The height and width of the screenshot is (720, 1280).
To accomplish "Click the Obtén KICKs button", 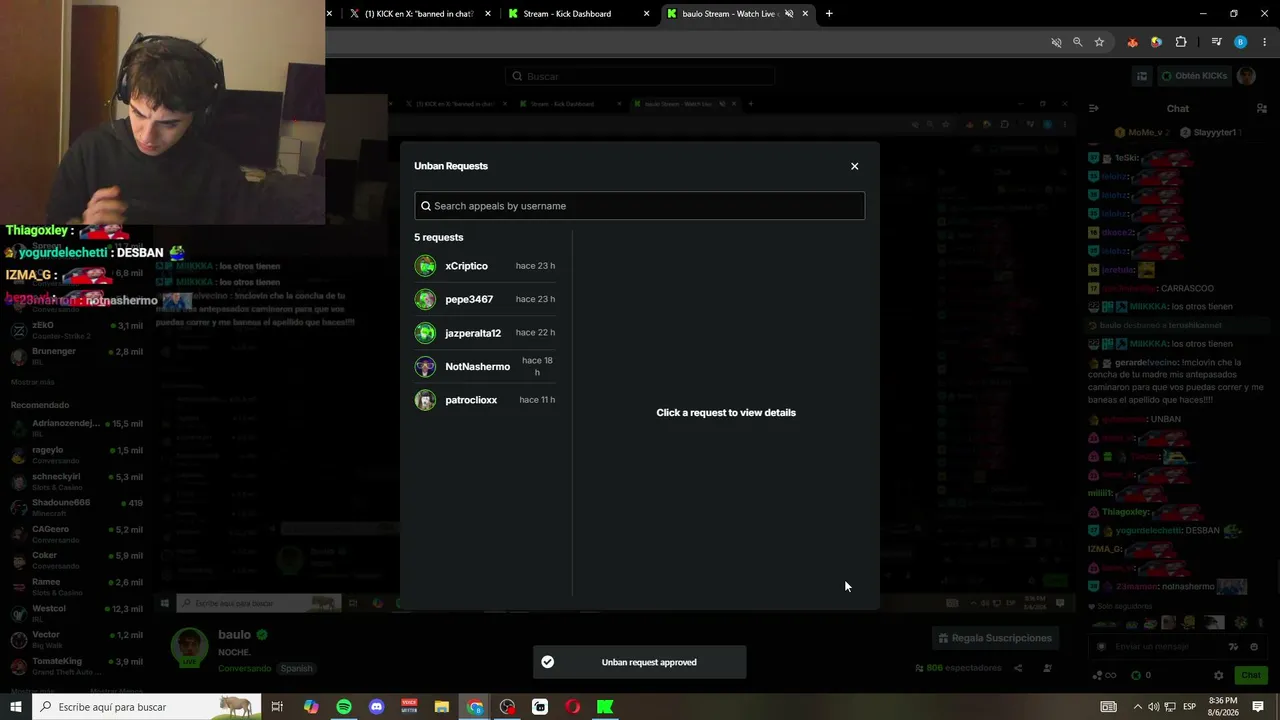I will coord(1193,76).
